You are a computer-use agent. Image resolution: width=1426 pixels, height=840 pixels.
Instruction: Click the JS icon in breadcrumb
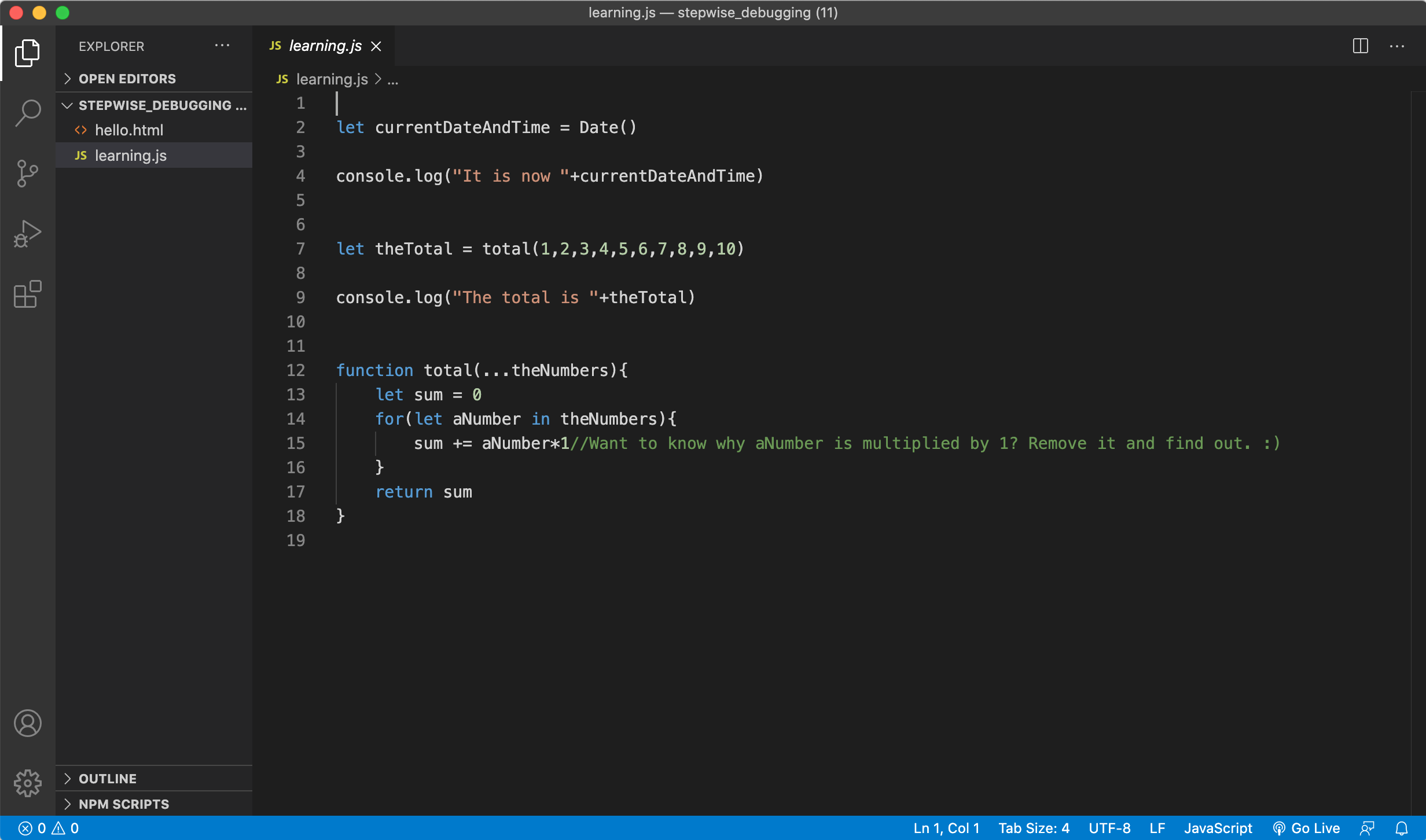[282, 79]
